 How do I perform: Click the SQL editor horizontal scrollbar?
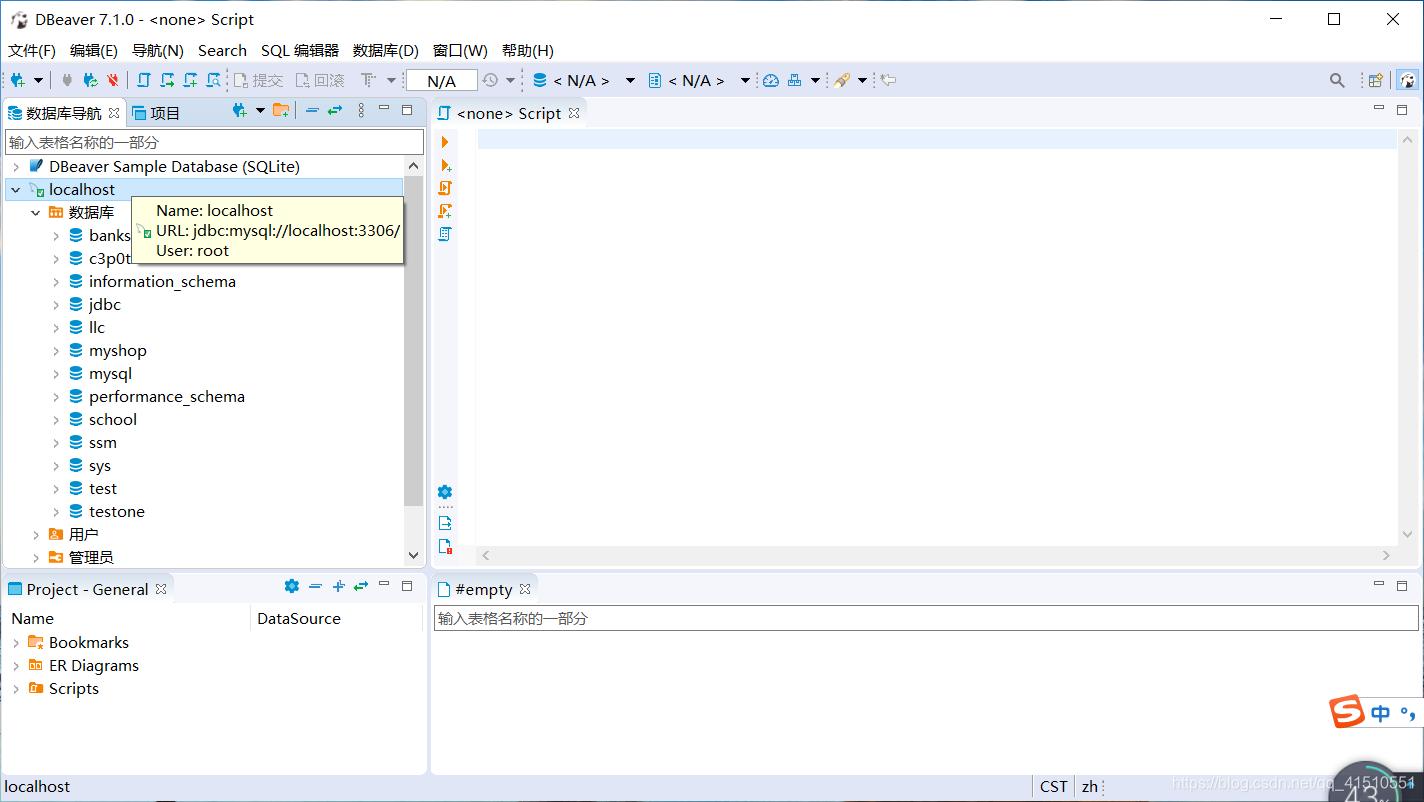click(x=935, y=555)
